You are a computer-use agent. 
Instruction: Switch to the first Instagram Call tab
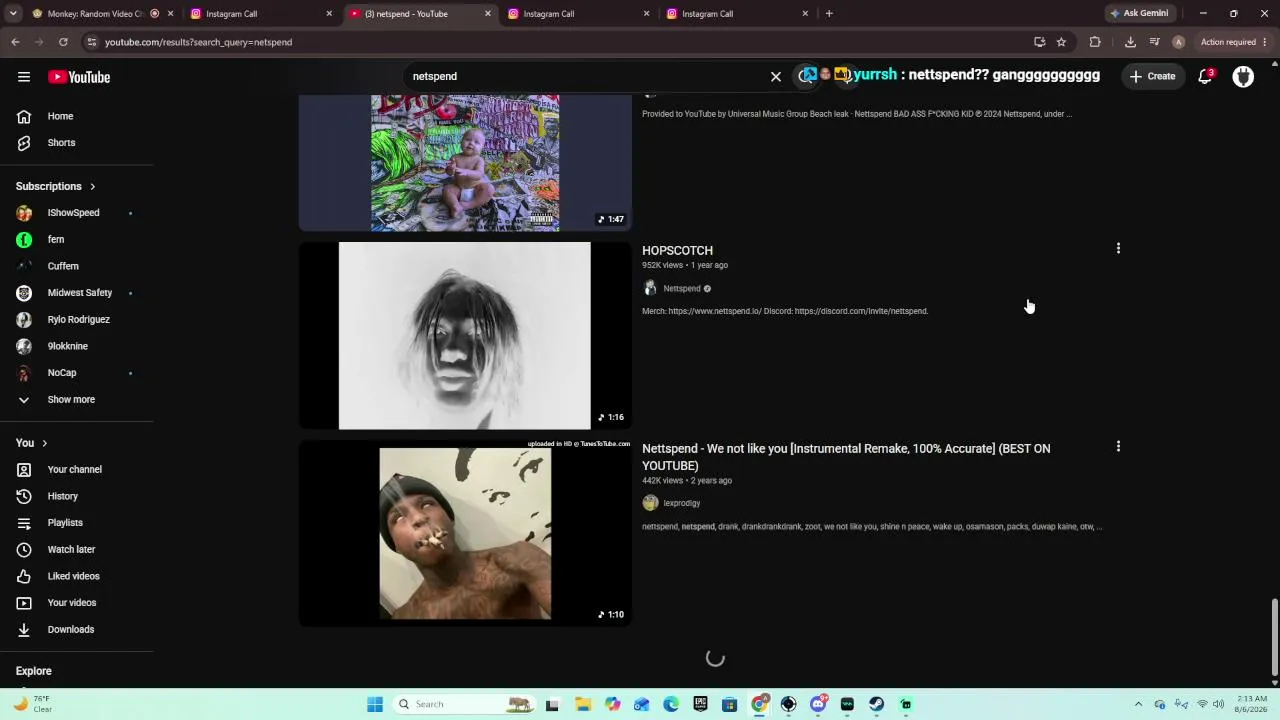pos(262,14)
